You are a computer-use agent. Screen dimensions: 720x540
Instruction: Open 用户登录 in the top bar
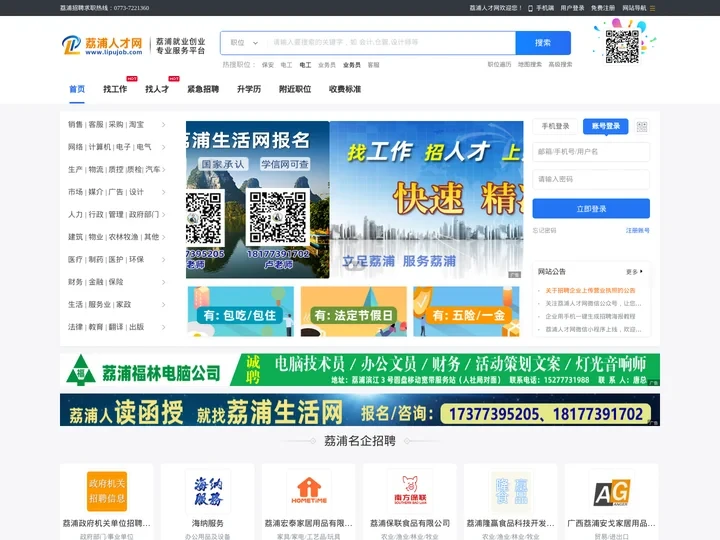click(x=572, y=8)
